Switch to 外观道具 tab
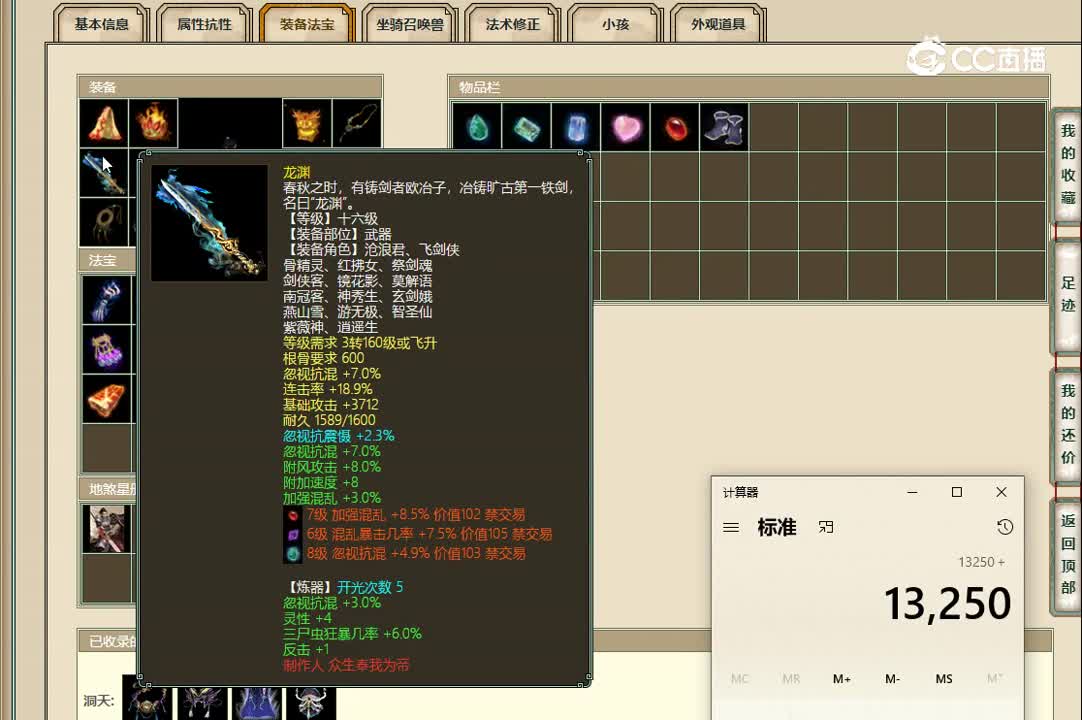 718,24
